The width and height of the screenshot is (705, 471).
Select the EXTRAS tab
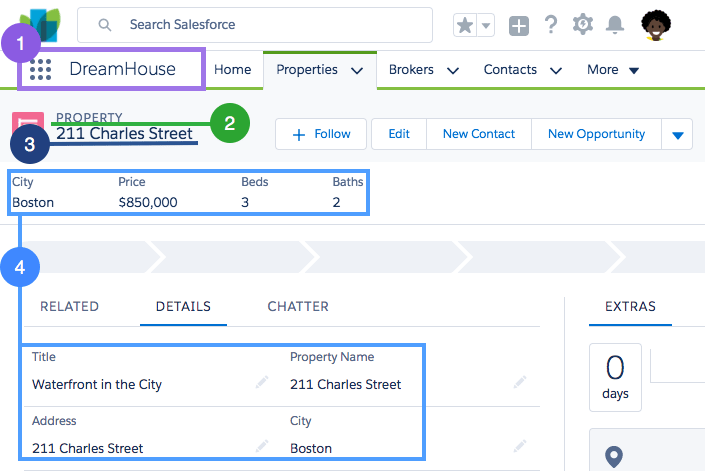pos(630,307)
